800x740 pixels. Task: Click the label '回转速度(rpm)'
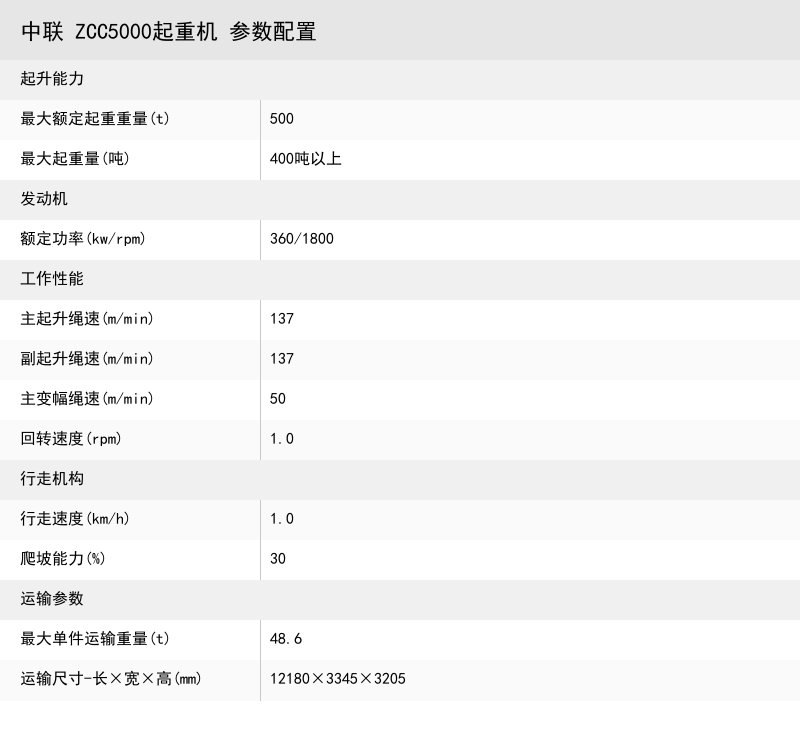pos(71,439)
